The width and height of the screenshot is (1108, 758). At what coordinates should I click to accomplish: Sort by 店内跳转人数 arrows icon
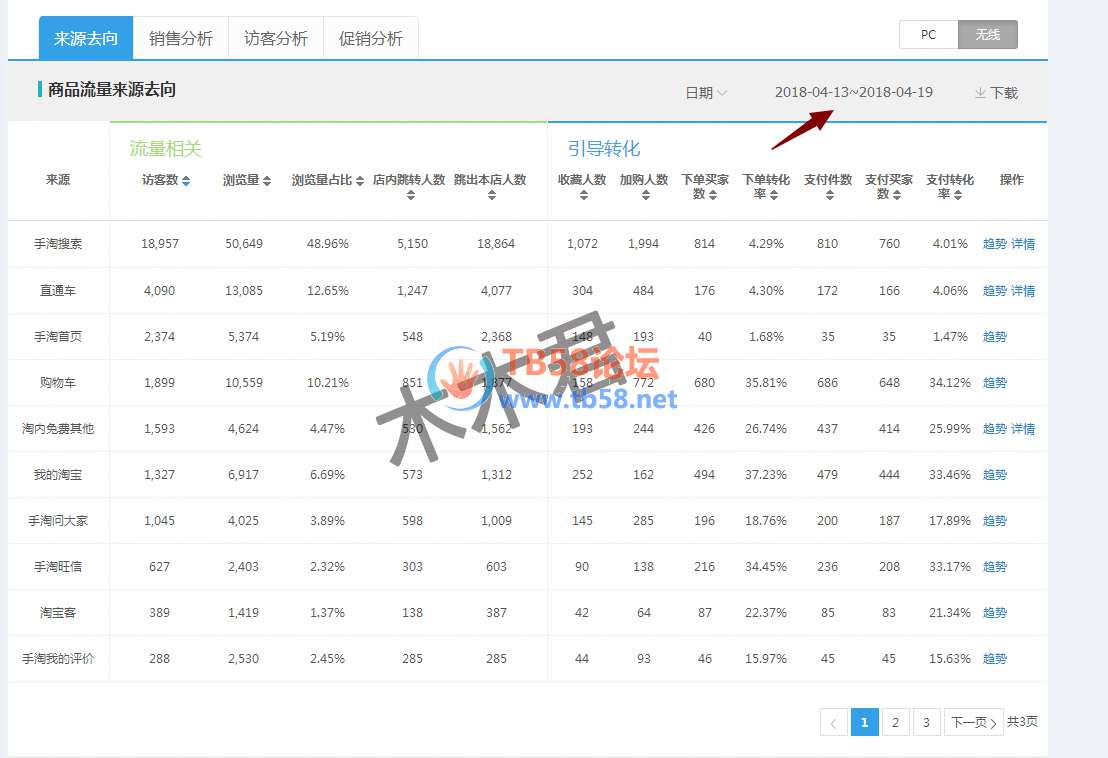point(410,195)
